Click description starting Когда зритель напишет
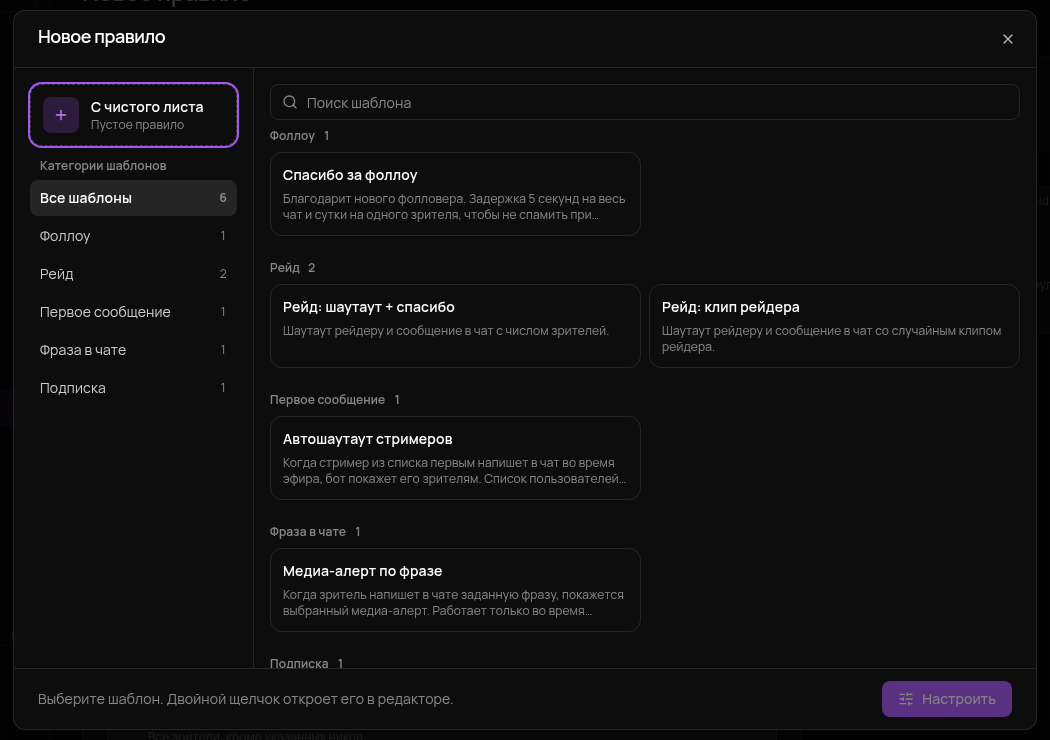Screen dimensions: 1050x740 tap(453, 603)
